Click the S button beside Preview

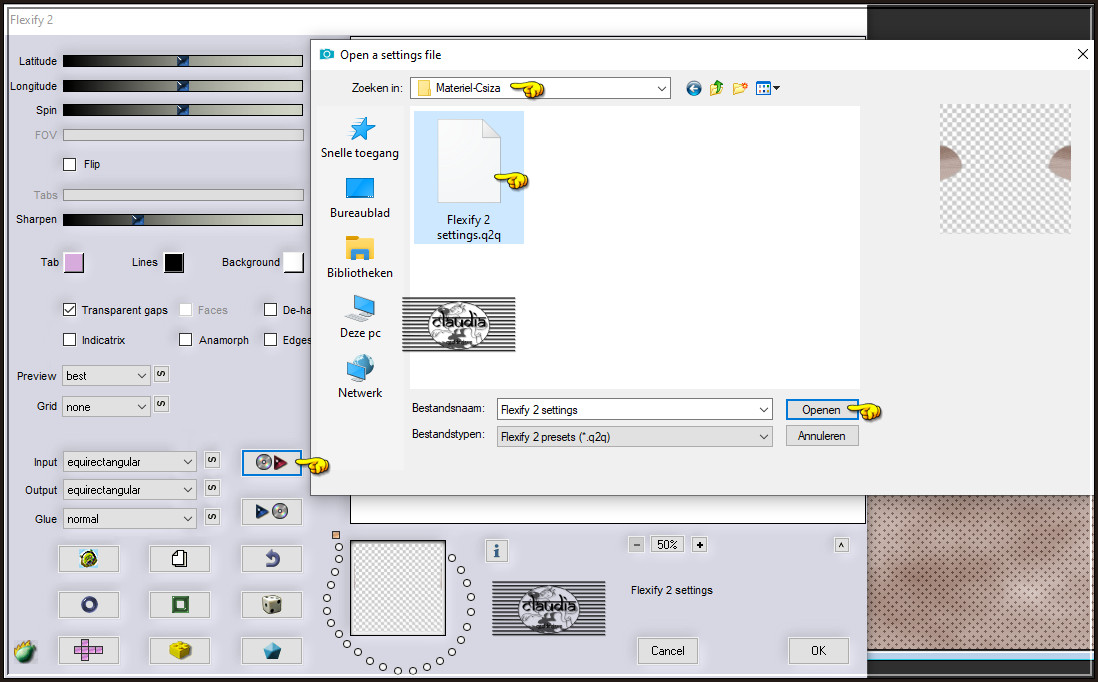[x=161, y=374]
